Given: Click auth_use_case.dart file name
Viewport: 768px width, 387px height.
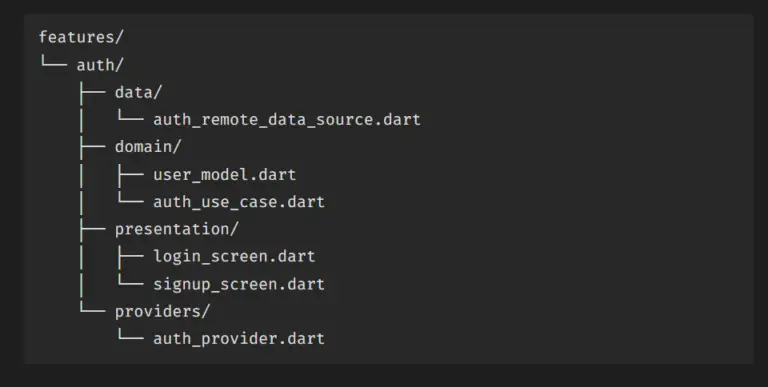Looking at the screenshot, I should pos(239,202).
